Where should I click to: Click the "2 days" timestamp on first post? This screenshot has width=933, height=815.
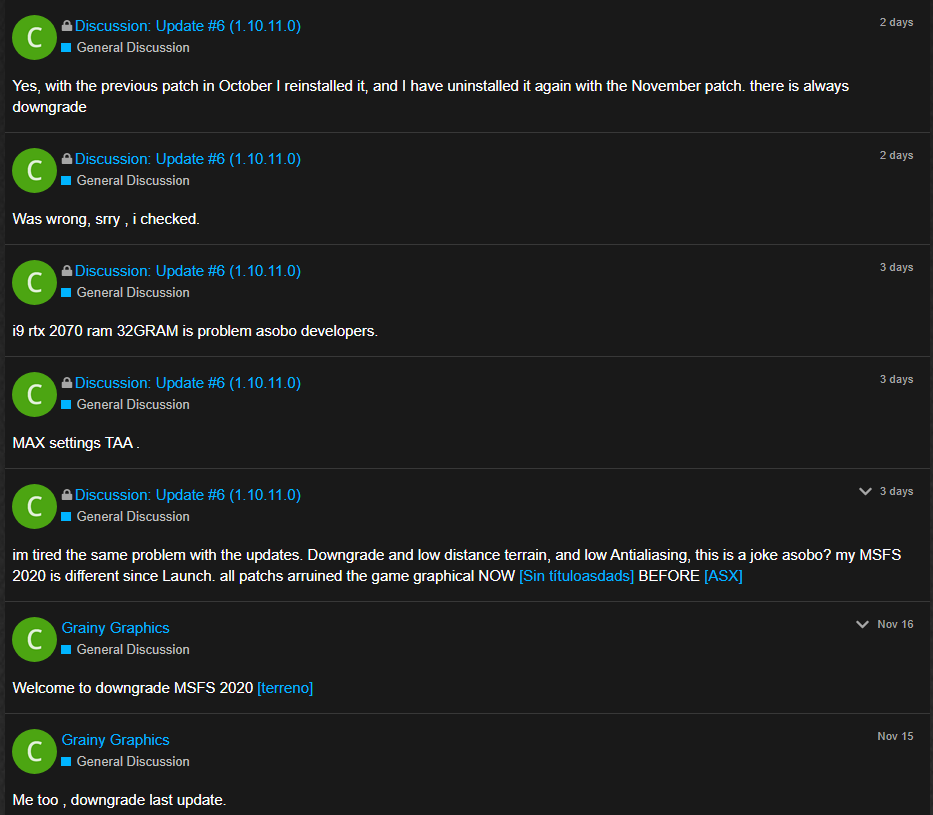[x=896, y=22]
